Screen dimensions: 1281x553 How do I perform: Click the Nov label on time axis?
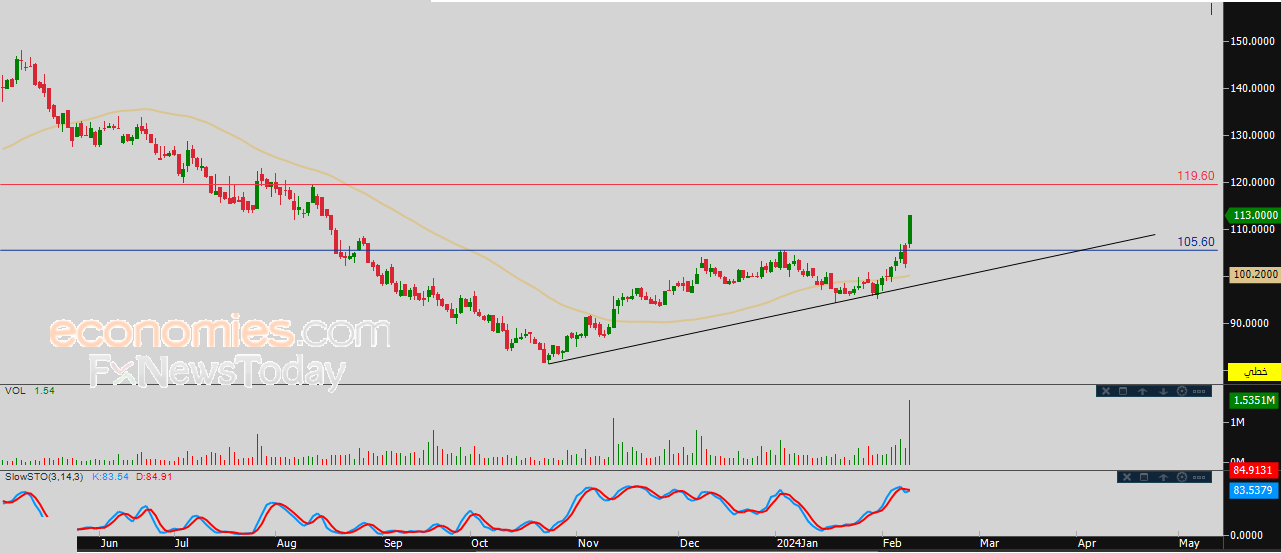click(588, 544)
